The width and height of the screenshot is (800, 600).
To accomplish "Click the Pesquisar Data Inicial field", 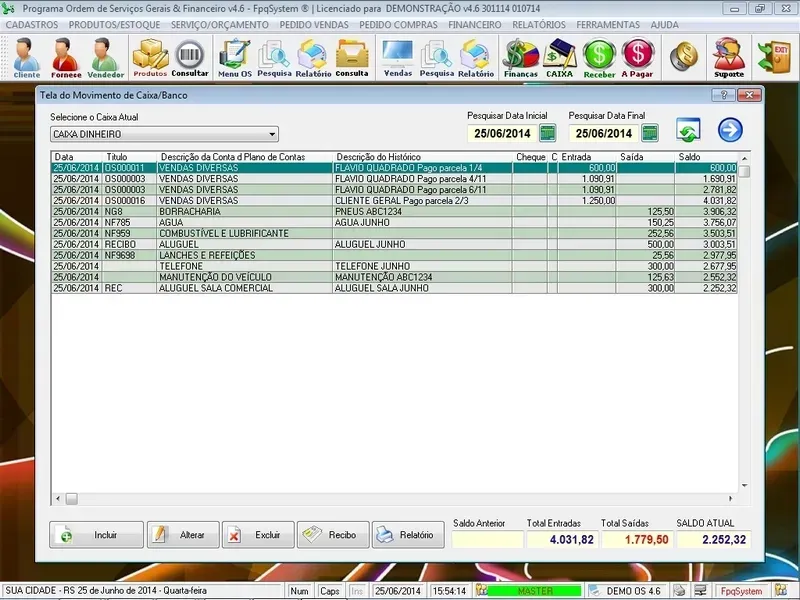I will 501,133.
